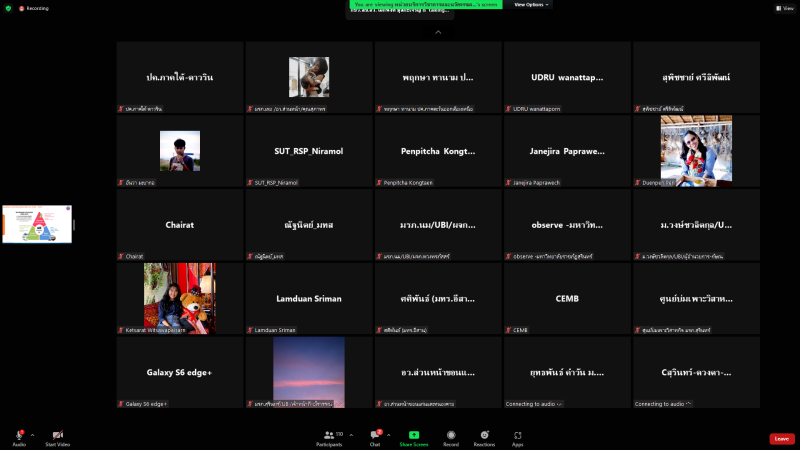Click the red Leave button
The width and height of the screenshot is (800, 450).
(782, 438)
